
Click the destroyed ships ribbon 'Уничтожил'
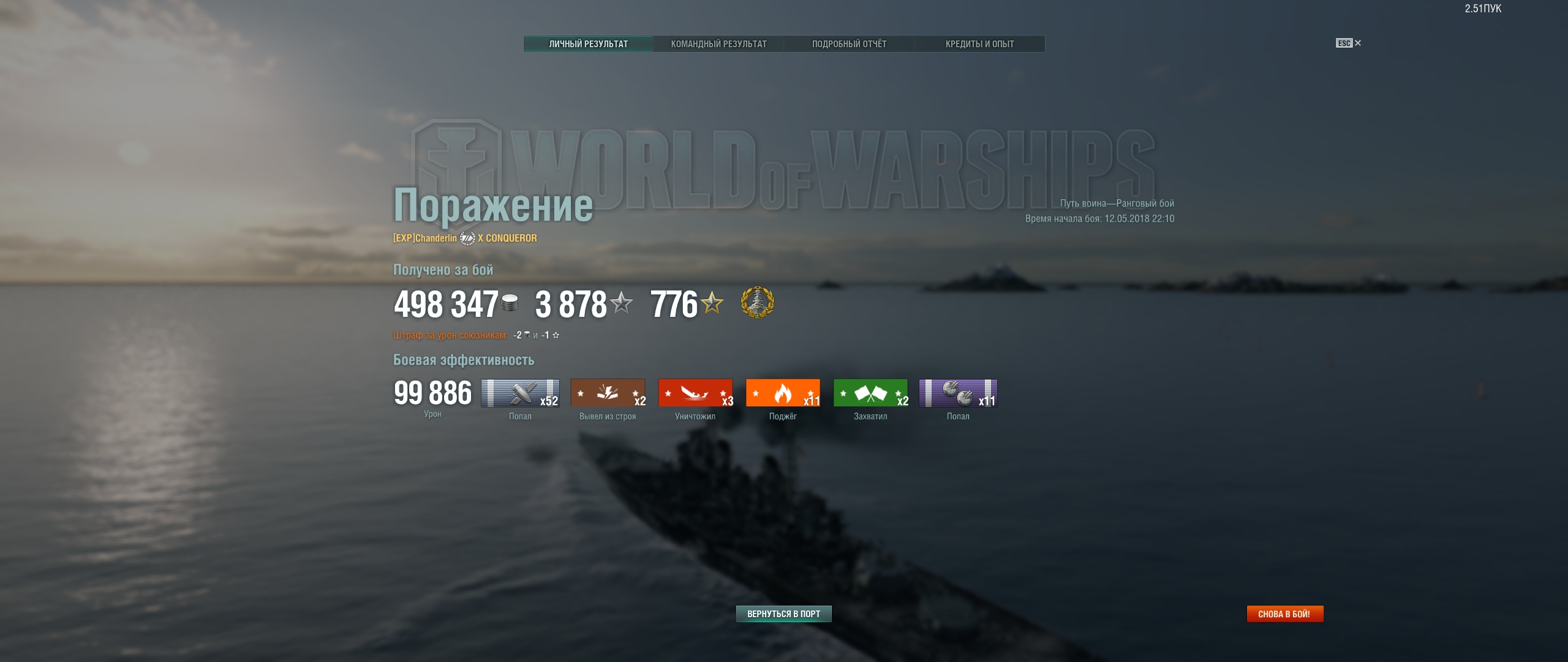pos(695,393)
